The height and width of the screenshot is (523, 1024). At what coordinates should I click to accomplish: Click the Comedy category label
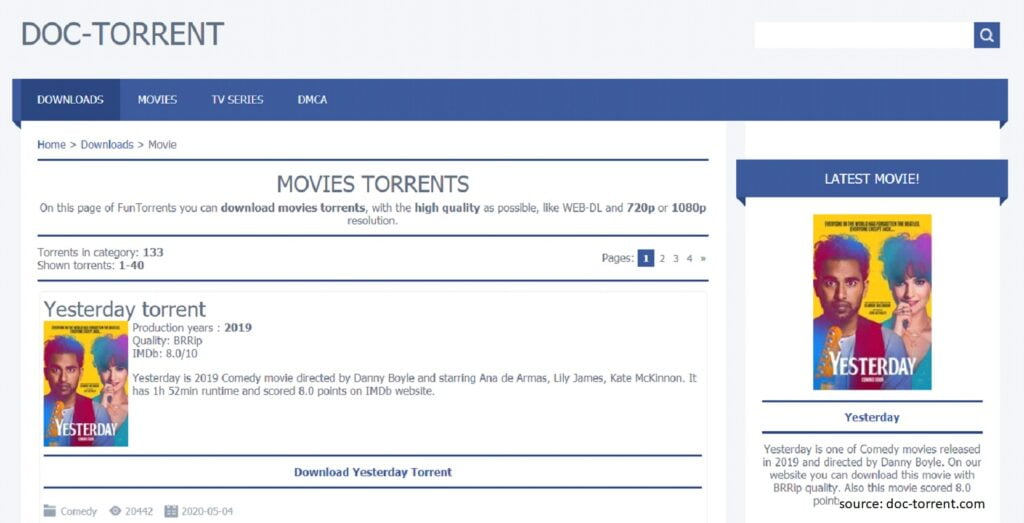tap(78, 511)
